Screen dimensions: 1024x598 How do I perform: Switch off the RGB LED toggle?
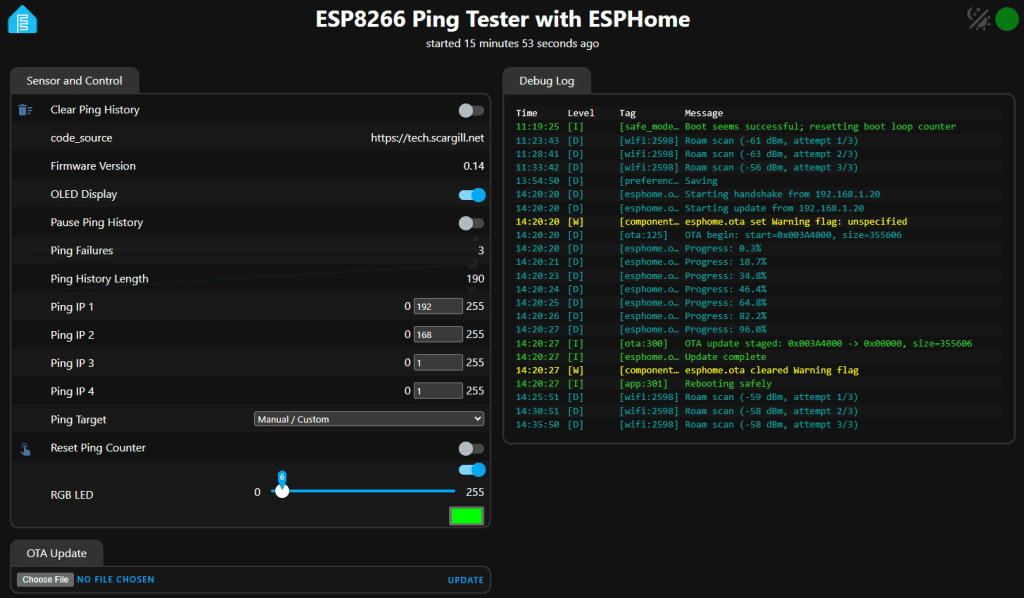click(x=472, y=470)
